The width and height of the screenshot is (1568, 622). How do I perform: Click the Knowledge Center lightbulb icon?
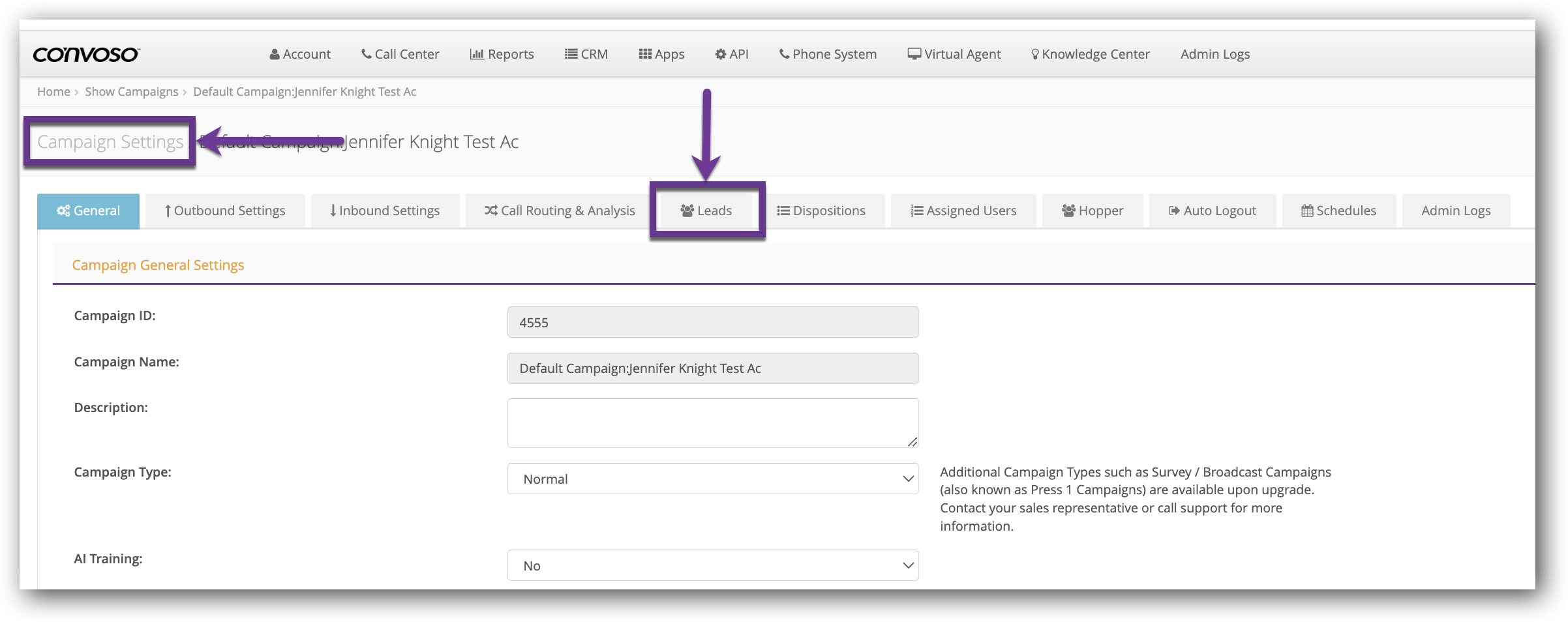1035,55
